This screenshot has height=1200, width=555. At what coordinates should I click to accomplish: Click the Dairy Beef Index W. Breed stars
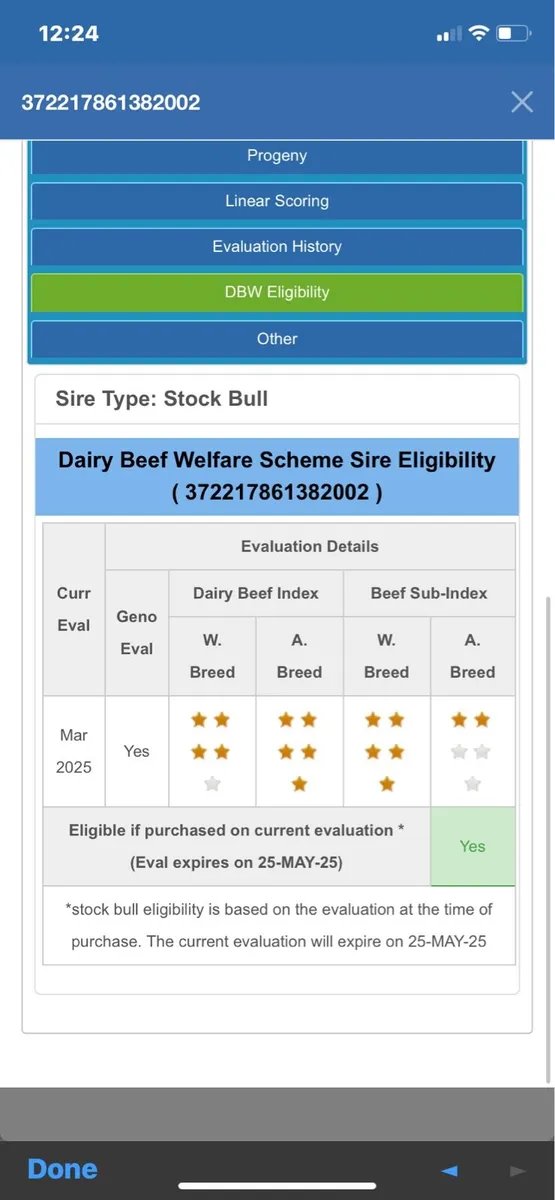tap(212, 752)
